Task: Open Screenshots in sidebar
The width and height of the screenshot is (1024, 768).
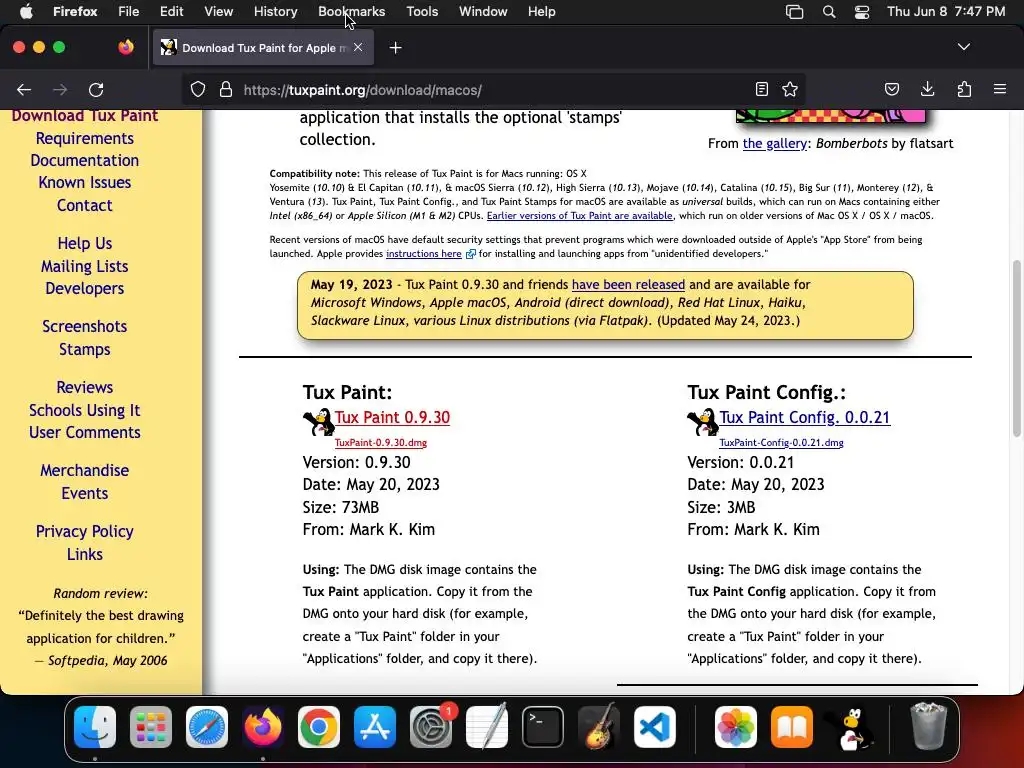Action: 85,327
